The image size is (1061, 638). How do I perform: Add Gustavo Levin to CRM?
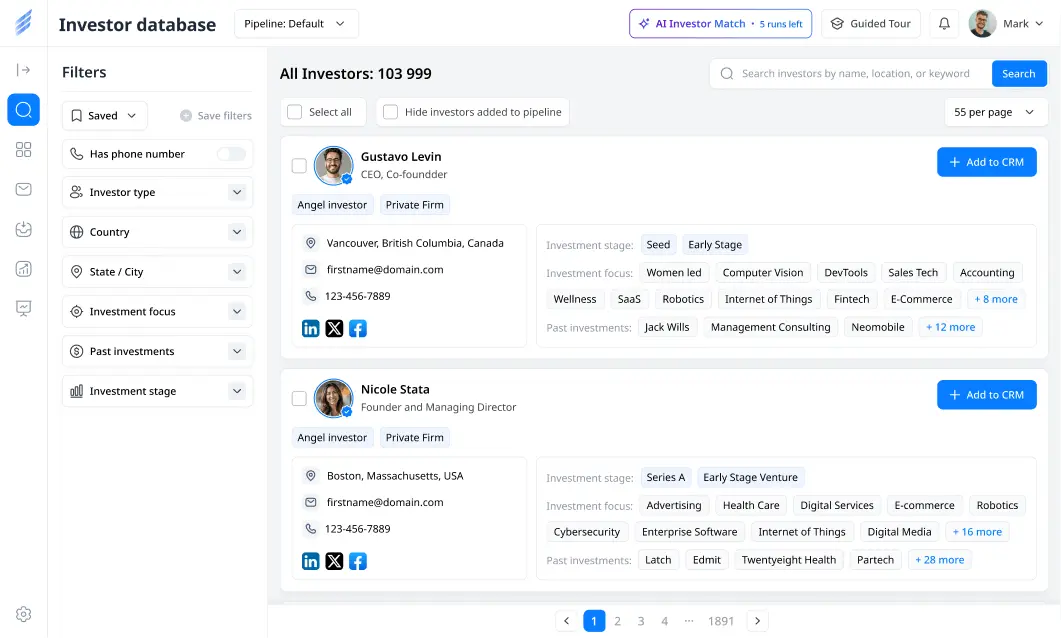coord(987,162)
